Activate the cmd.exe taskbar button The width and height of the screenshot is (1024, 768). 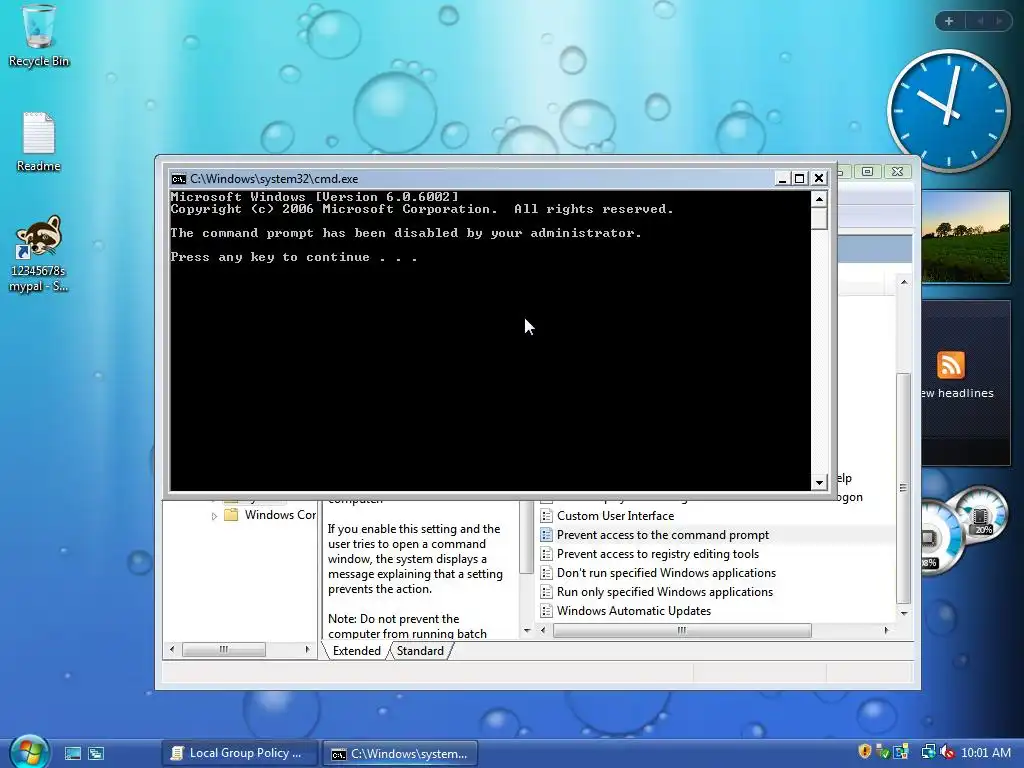[x=400, y=753]
